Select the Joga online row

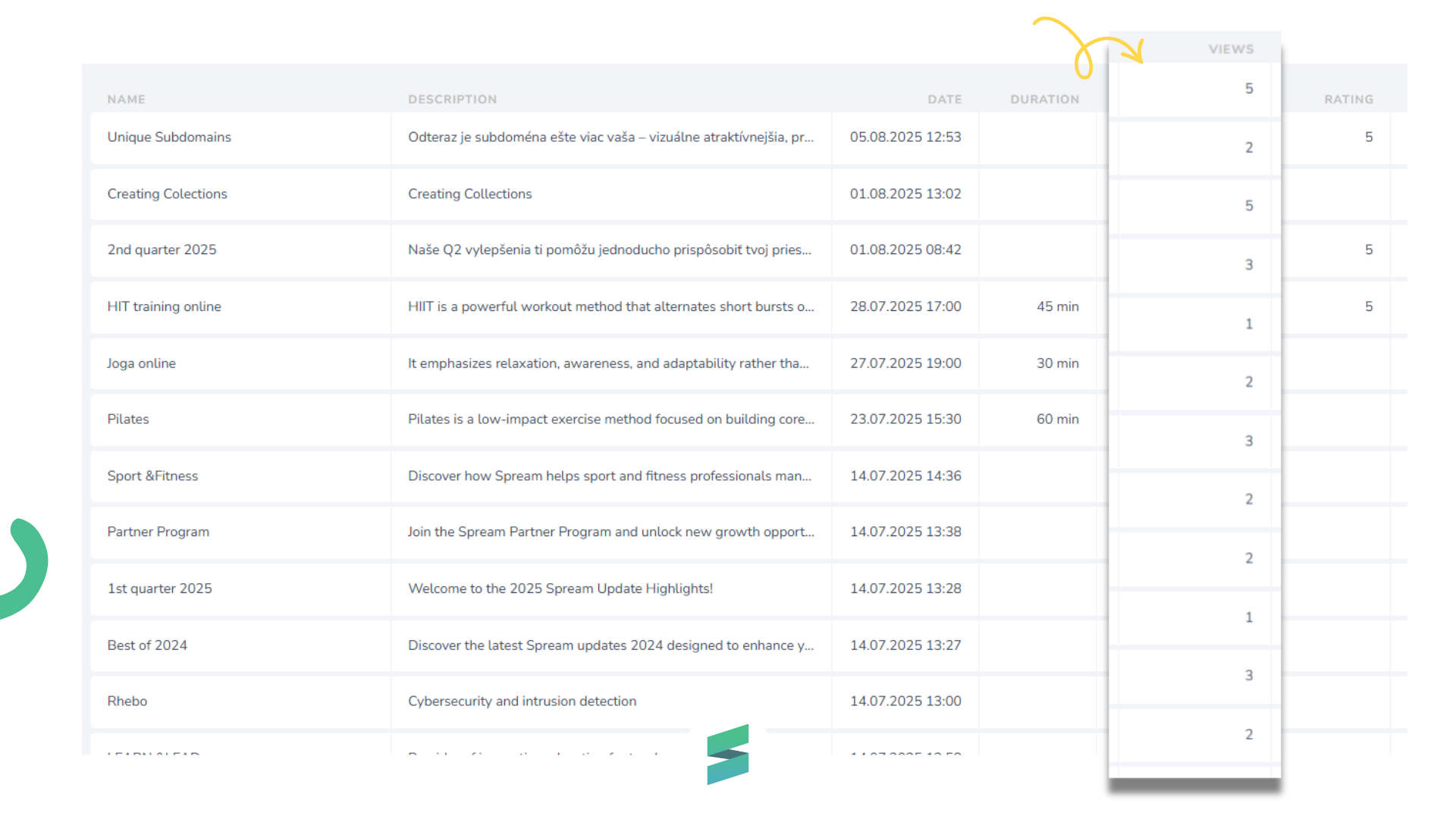(x=141, y=364)
